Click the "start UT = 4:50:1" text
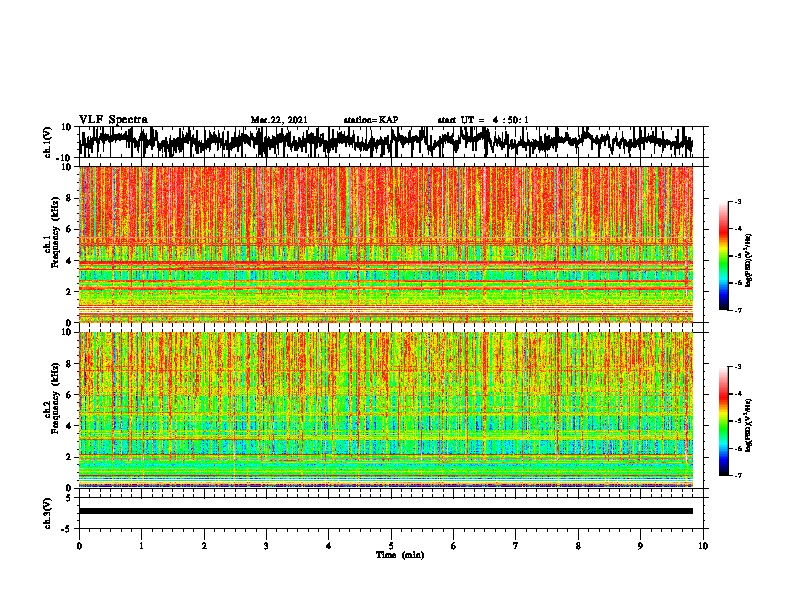This screenshot has width=792, height=612. (483, 120)
